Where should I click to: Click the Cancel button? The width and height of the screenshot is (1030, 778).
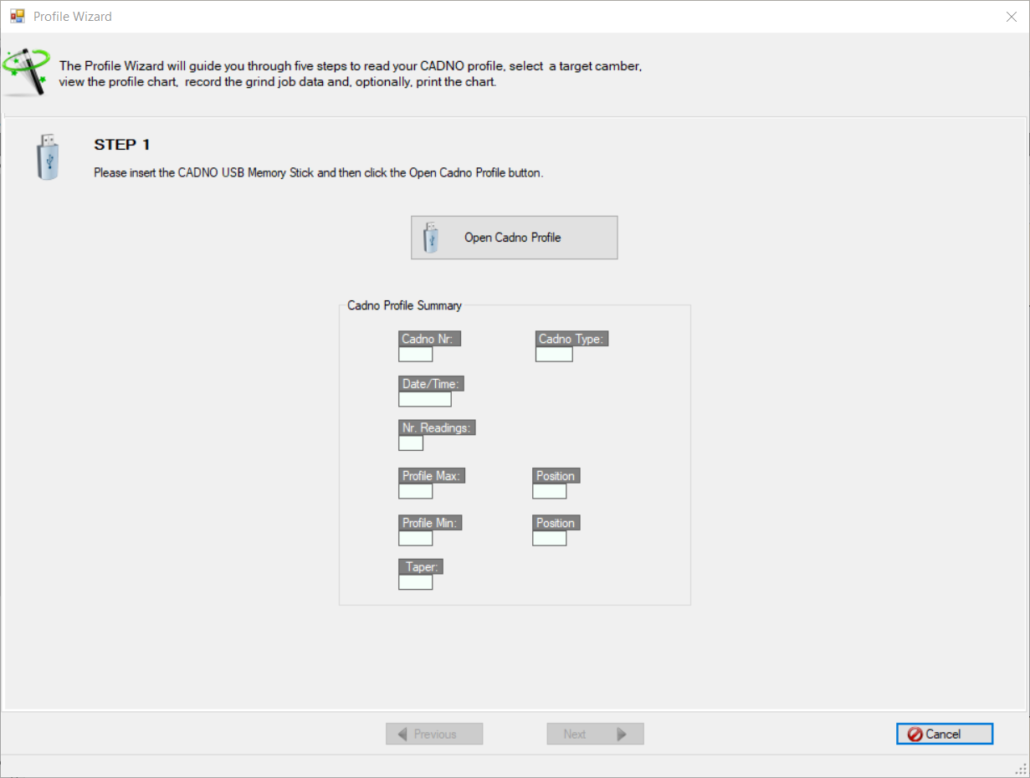(x=944, y=734)
